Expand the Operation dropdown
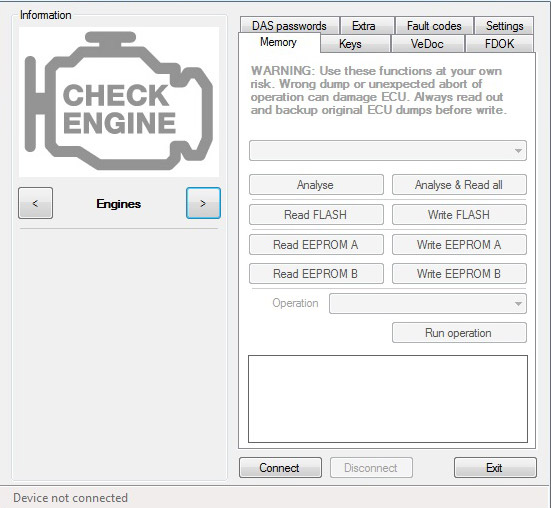 pos(428,303)
